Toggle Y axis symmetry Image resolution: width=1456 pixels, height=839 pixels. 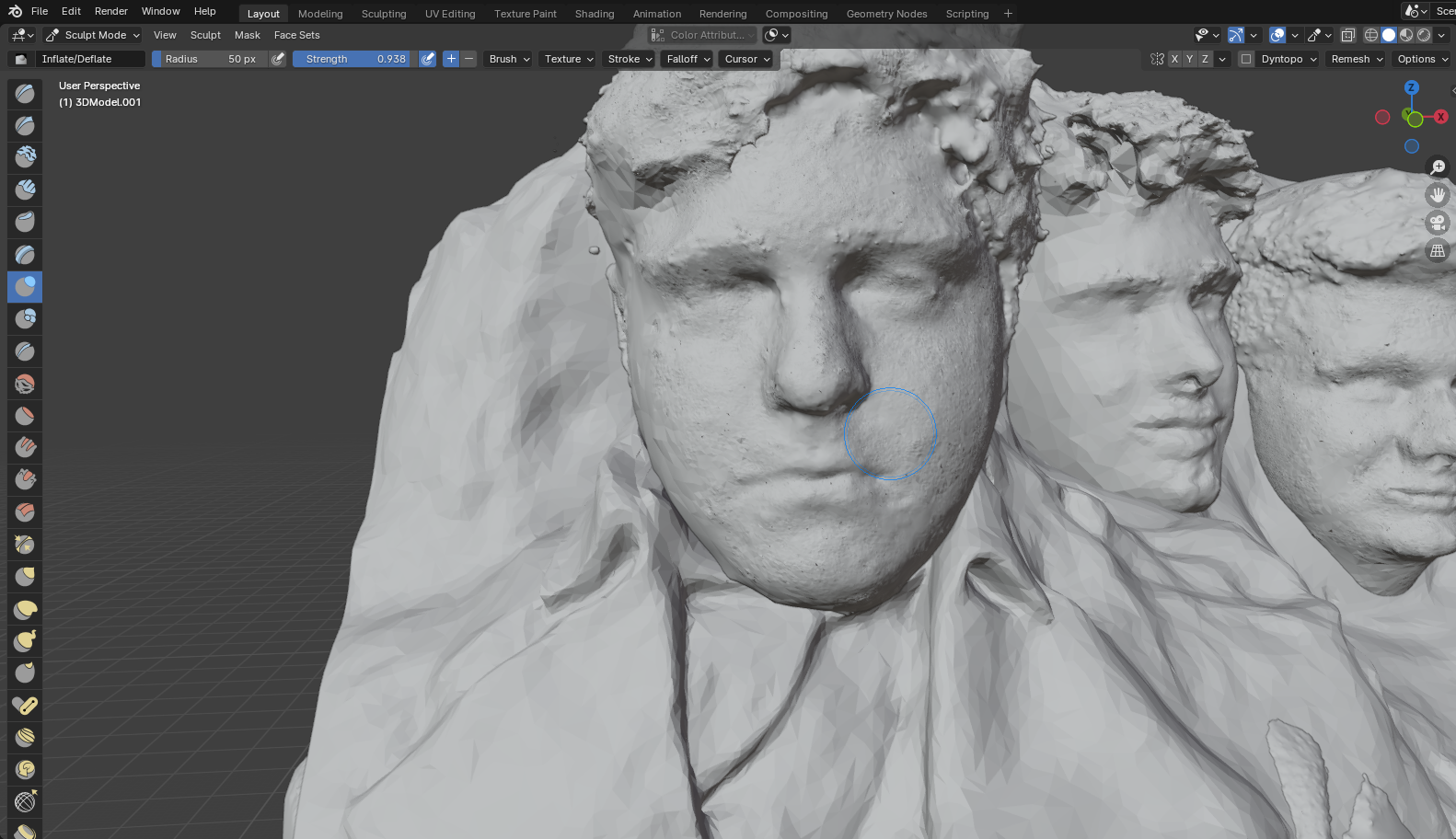[1190, 59]
